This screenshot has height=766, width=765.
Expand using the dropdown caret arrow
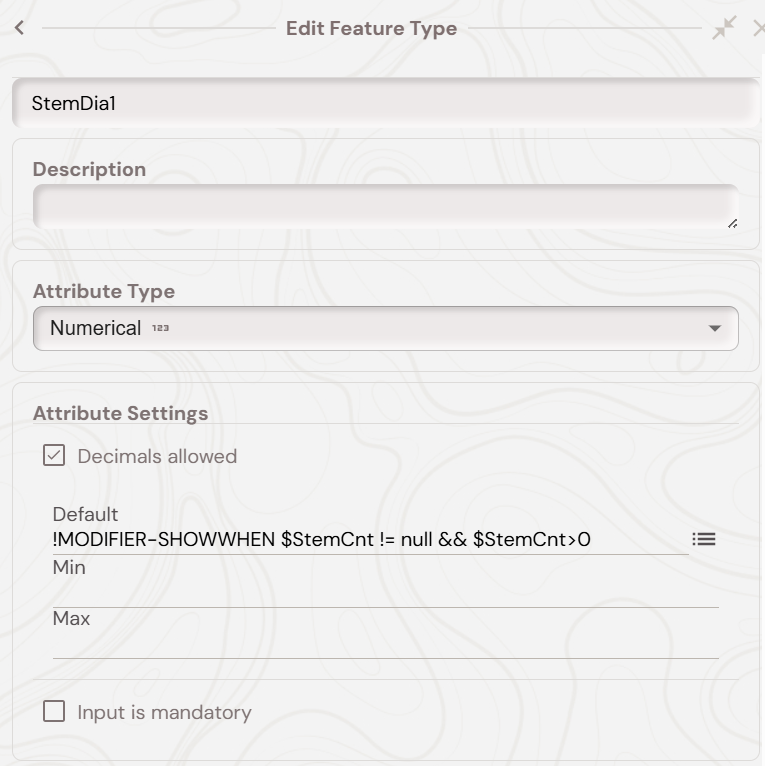(x=714, y=328)
